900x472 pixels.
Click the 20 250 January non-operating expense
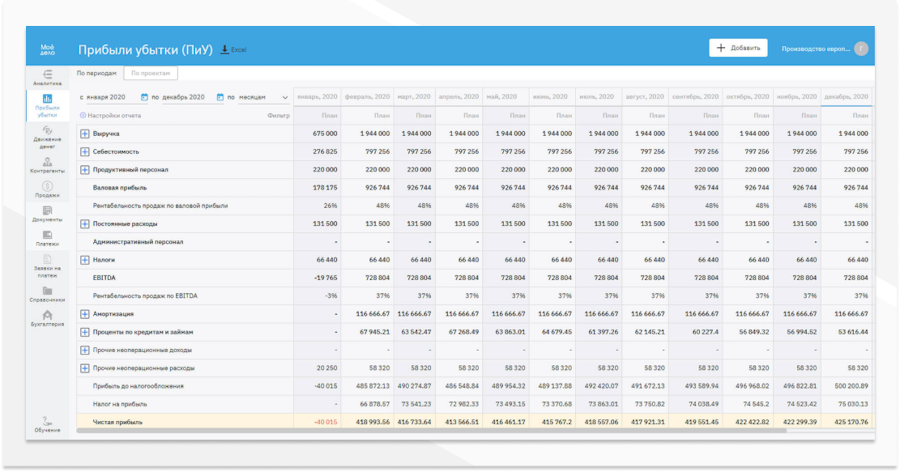tap(327, 368)
